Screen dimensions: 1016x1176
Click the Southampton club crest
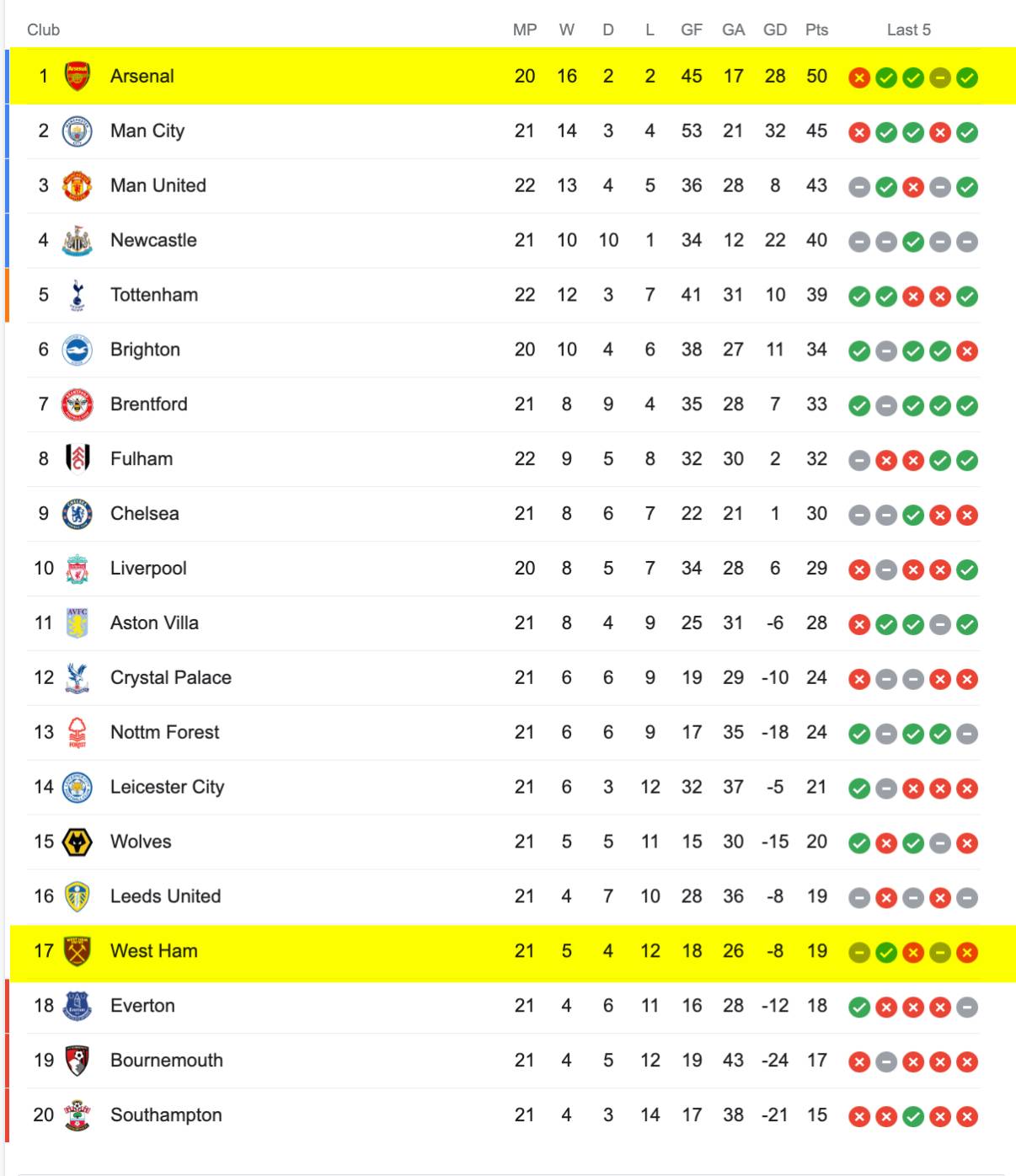click(77, 1115)
